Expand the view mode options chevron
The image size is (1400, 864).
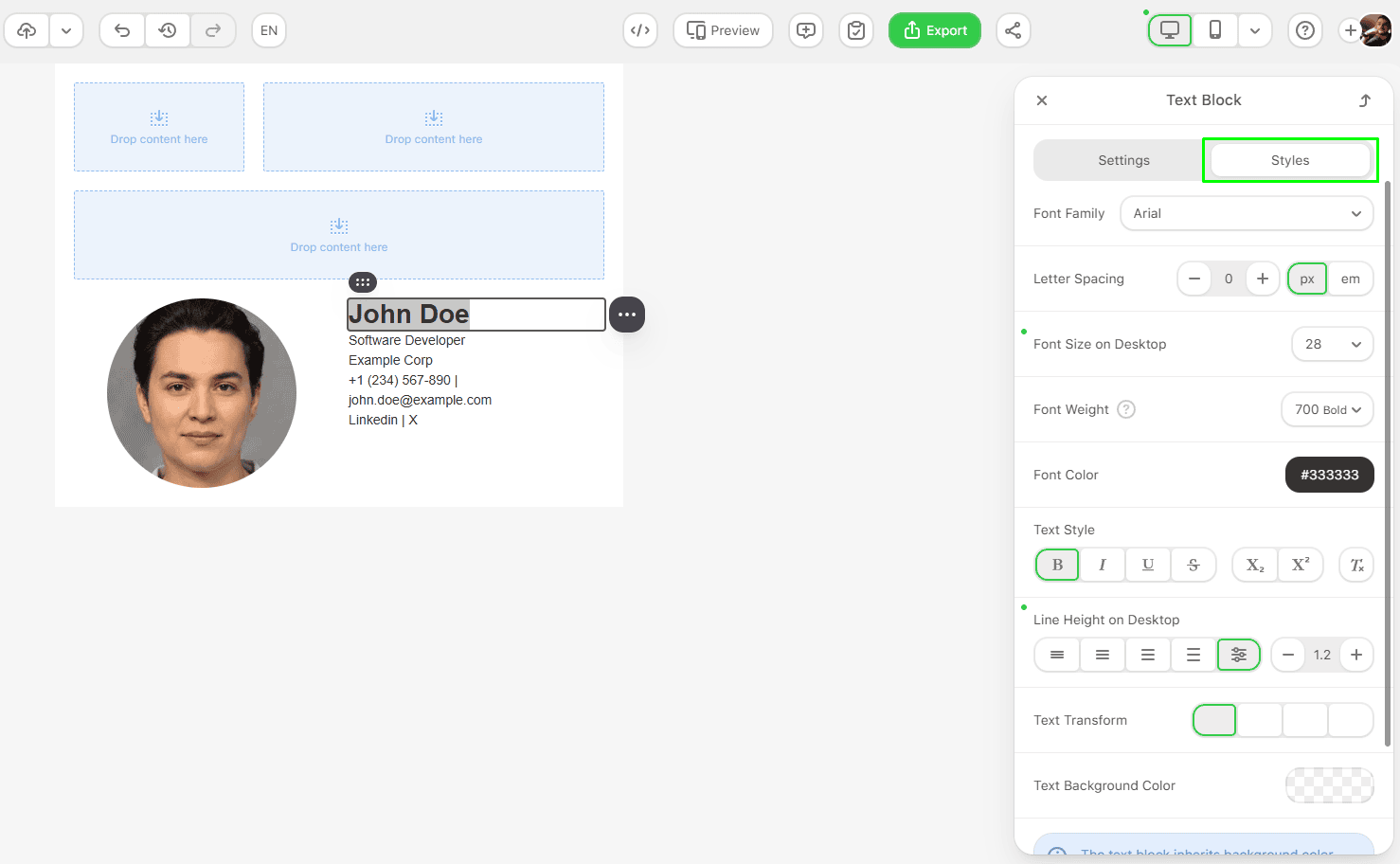(x=1255, y=30)
